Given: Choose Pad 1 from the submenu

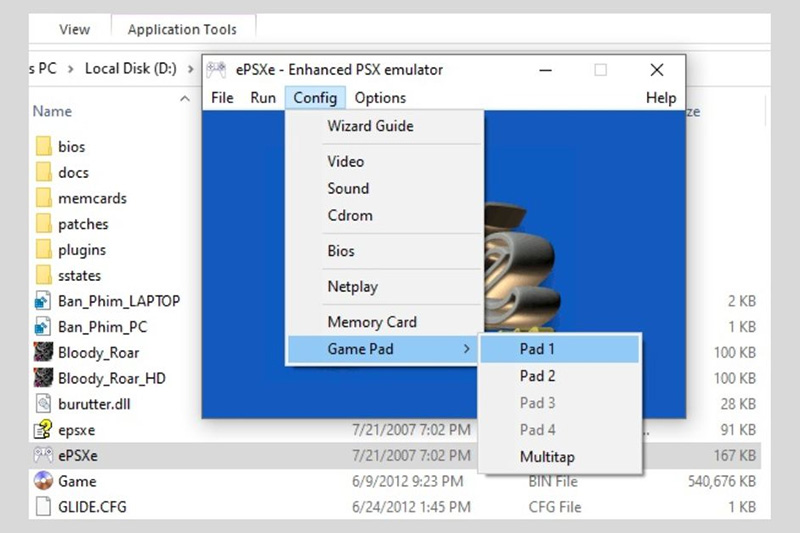Looking at the screenshot, I should (x=537, y=349).
